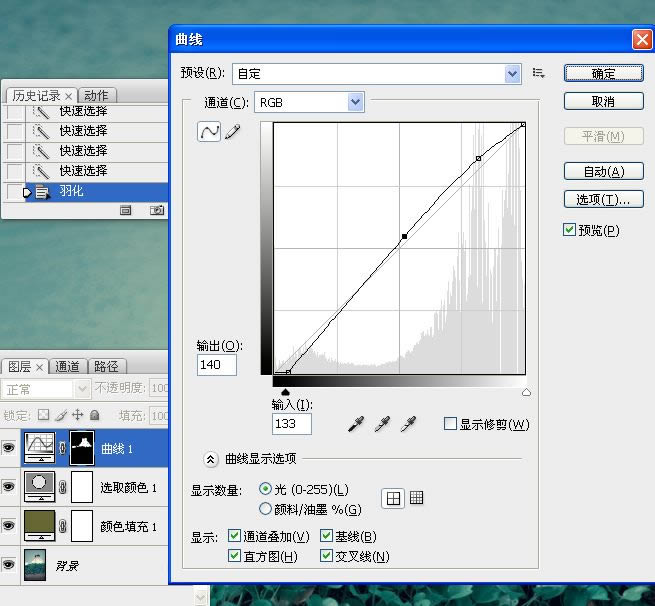
Task: Open preset options menu icon
Action: coord(539,73)
